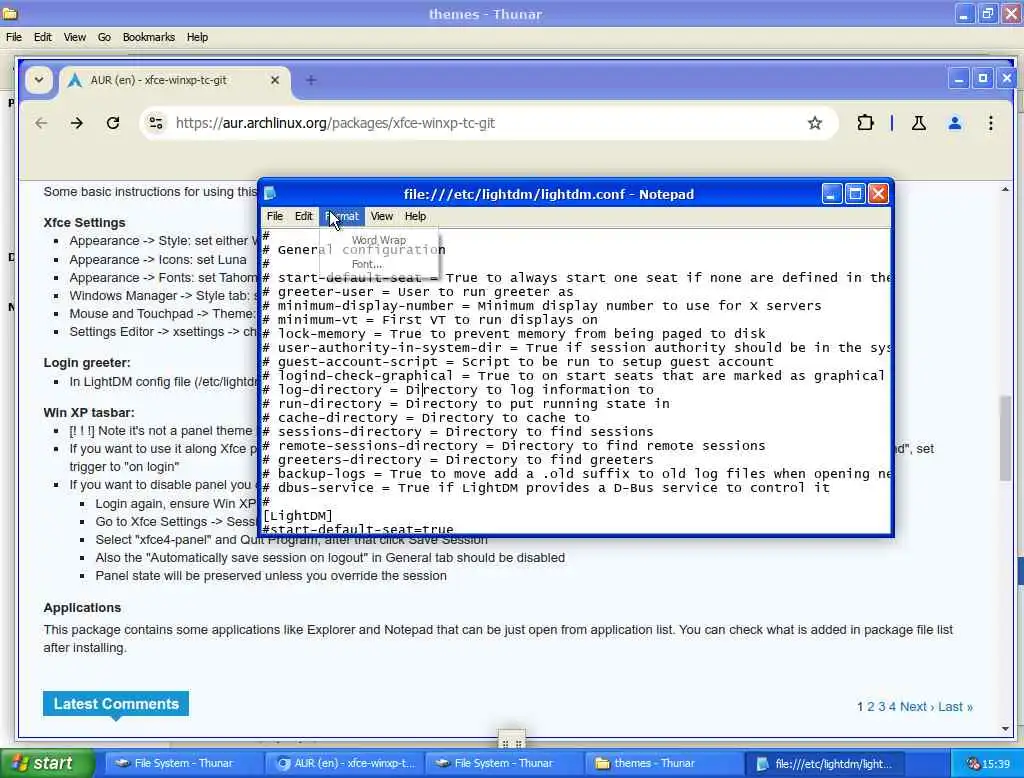
Task: Go forward in the browser
Action: pos(77,123)
